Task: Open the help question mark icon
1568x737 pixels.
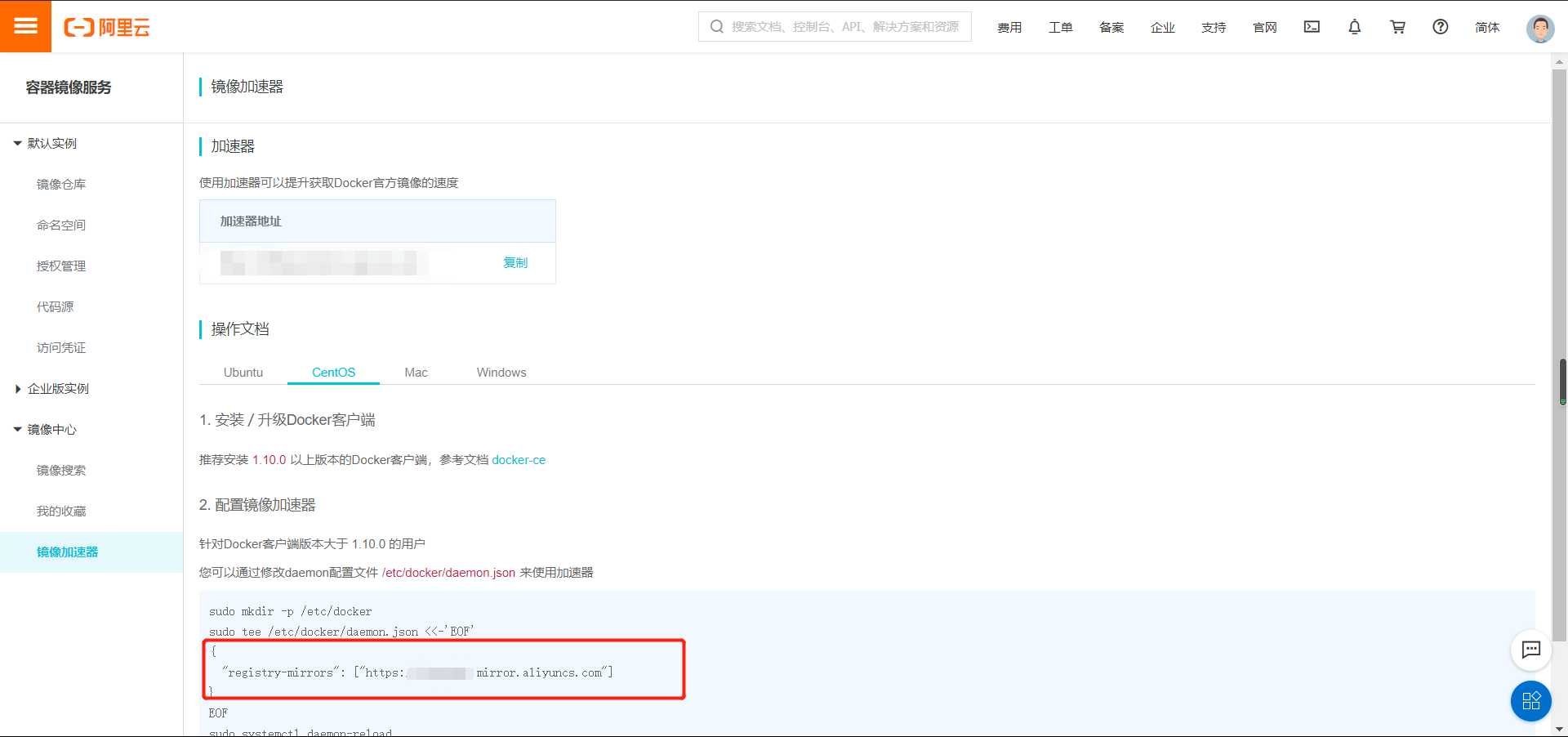Action: (1441, 27)
